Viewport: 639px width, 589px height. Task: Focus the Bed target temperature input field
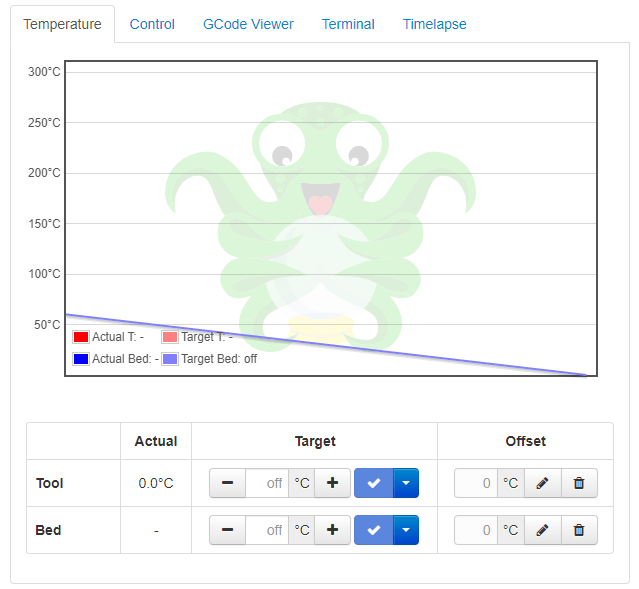point(267,530)
